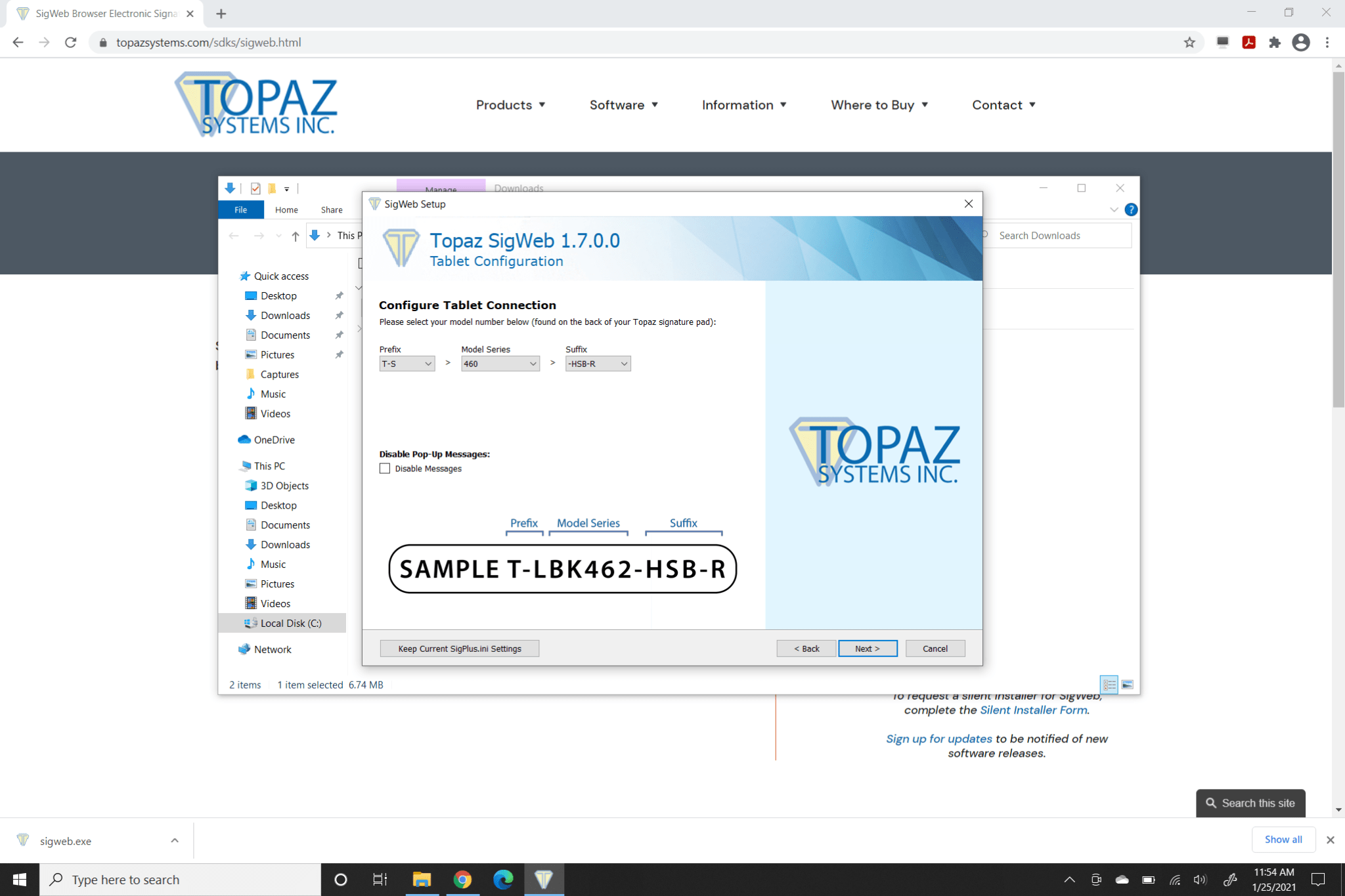Click the Adobe Acrobat extension icon
The width and height of the screenshot is (1345, 896).
coord(1248,42)
